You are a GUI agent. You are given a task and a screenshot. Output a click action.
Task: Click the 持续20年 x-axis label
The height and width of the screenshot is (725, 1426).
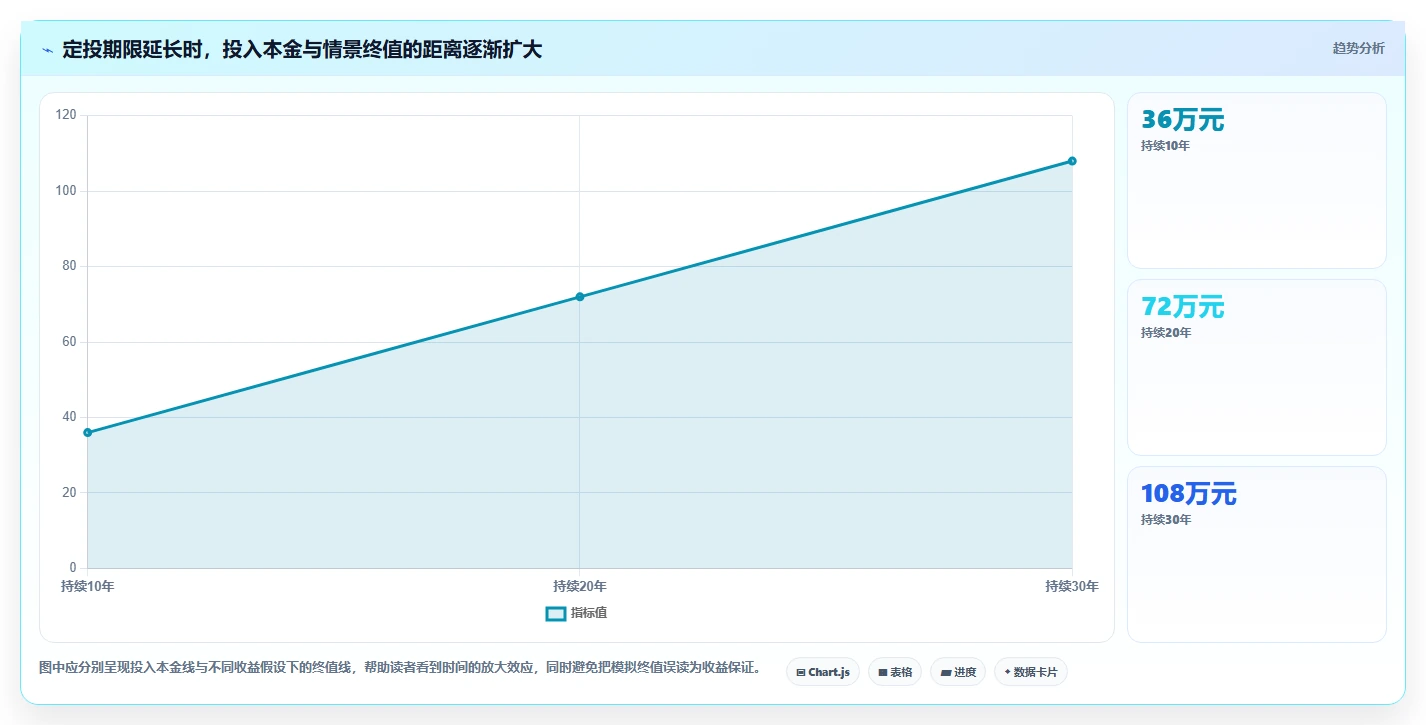[580, 586]
